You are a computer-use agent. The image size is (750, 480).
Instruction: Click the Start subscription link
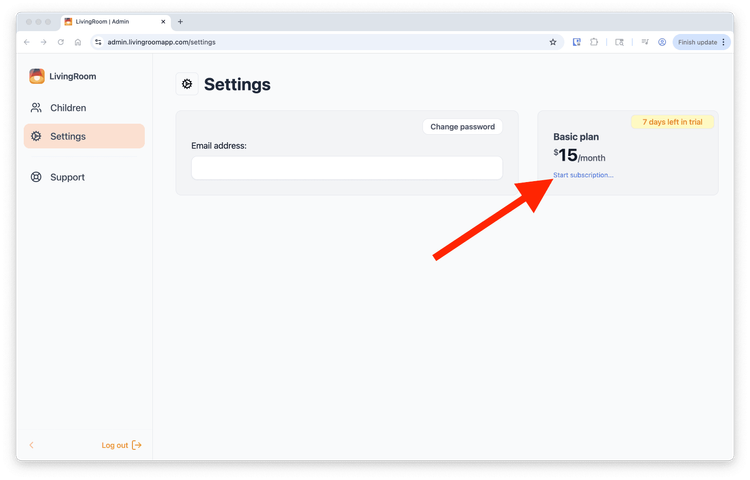583,175
